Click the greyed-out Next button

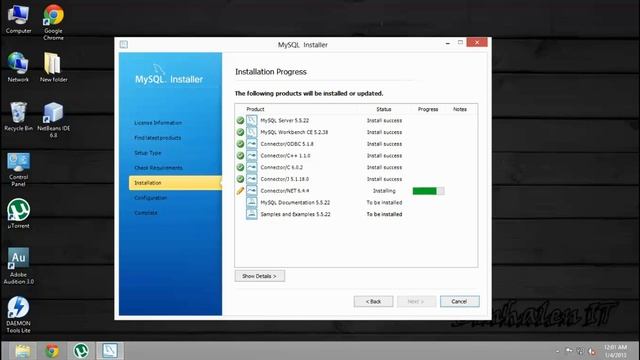click(x=416, y=301)
